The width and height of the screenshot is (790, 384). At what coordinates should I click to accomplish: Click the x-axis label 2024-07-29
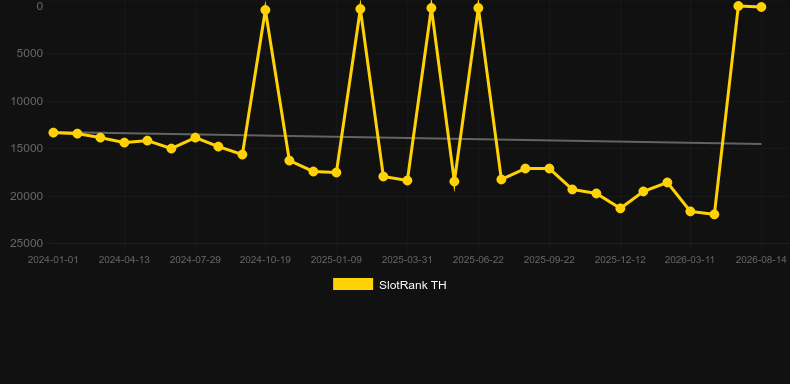tap(195, 260)
